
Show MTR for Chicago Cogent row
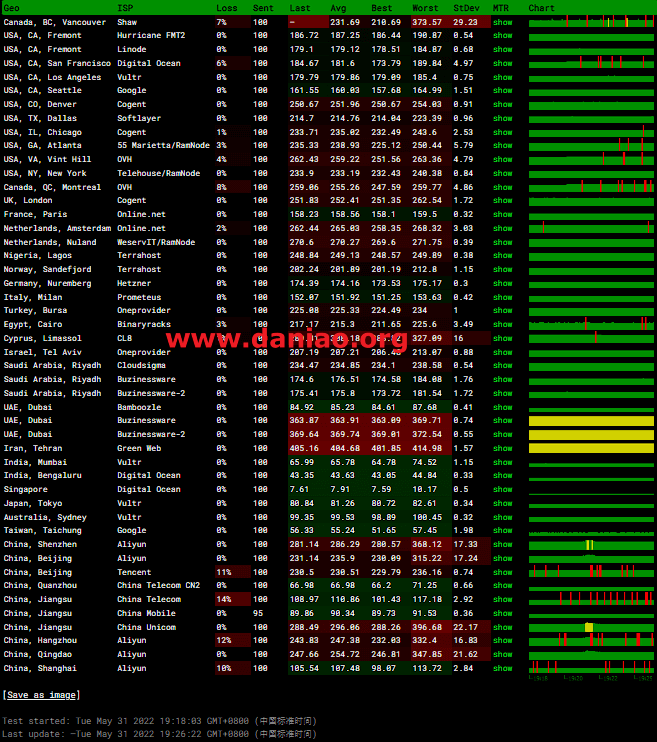point(502,132)
